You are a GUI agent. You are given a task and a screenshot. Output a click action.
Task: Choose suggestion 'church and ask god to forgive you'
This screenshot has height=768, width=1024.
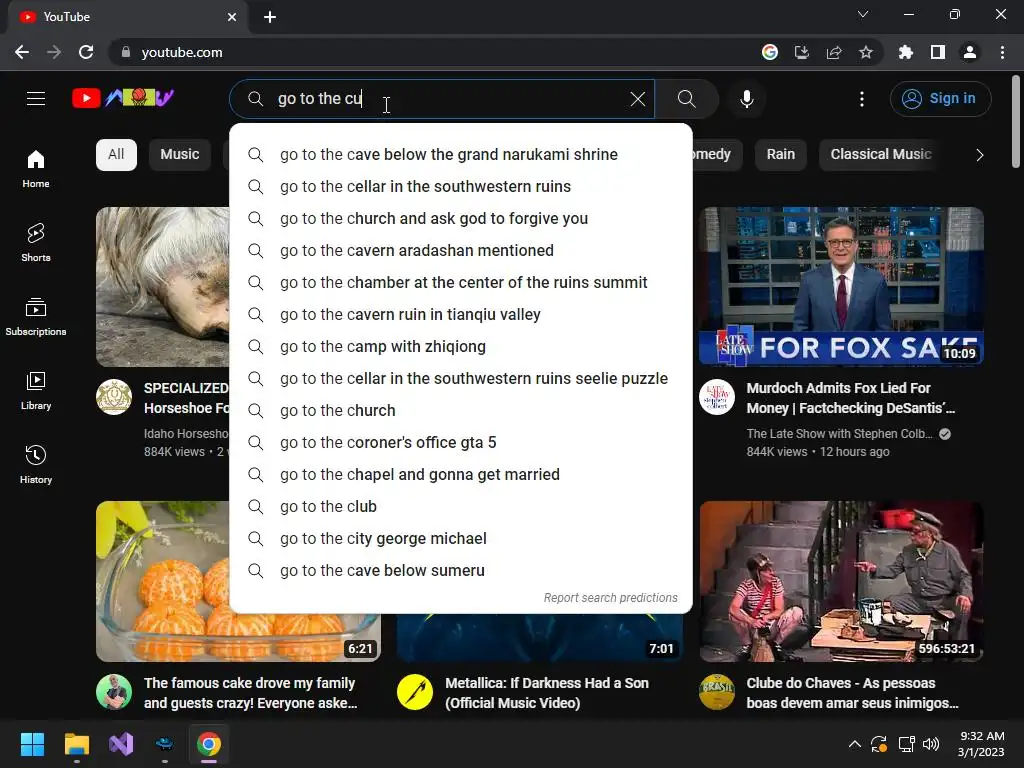[x=461, y=219]
